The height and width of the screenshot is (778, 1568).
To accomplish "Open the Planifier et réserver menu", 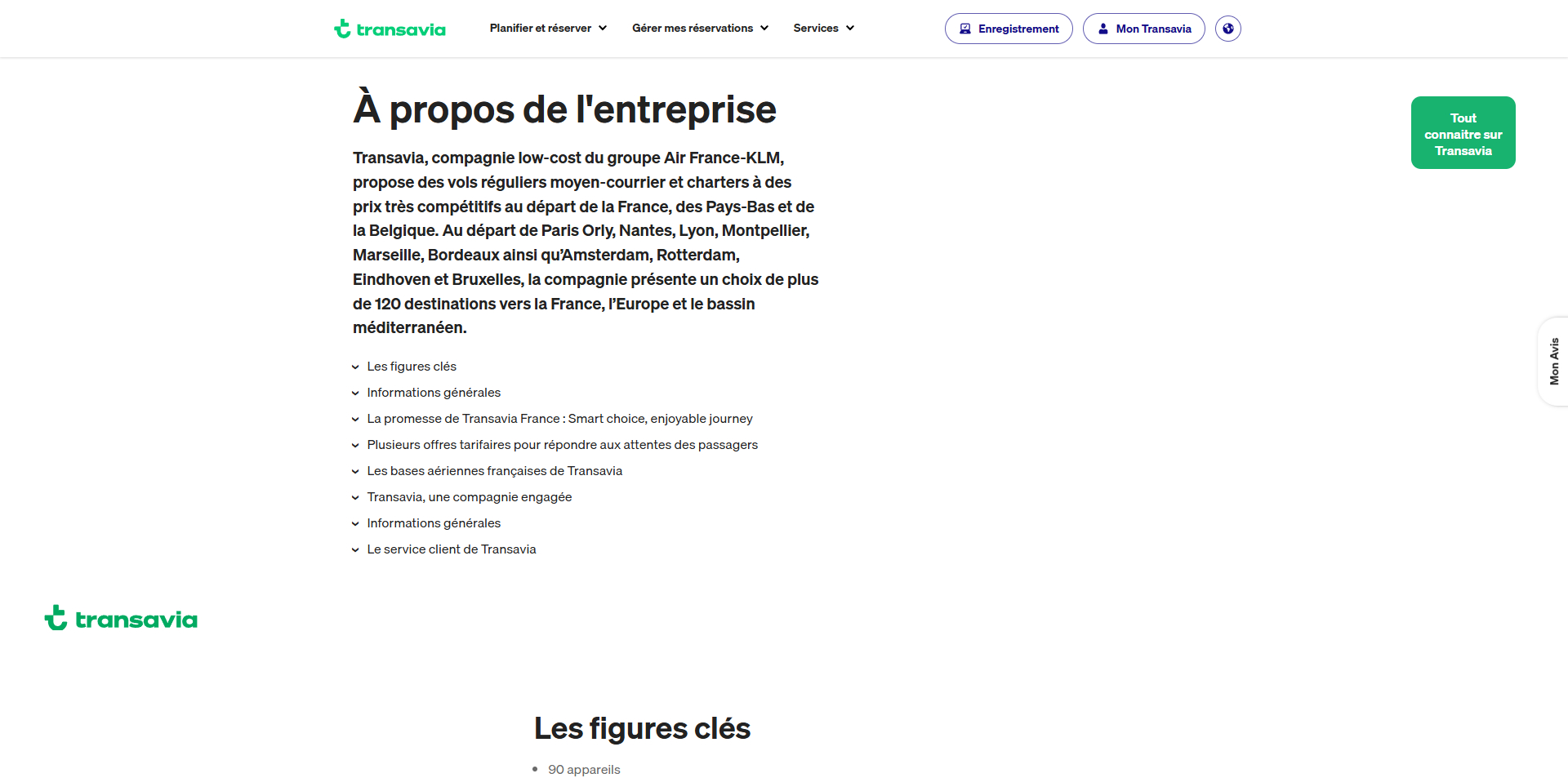I will point(548,28).
